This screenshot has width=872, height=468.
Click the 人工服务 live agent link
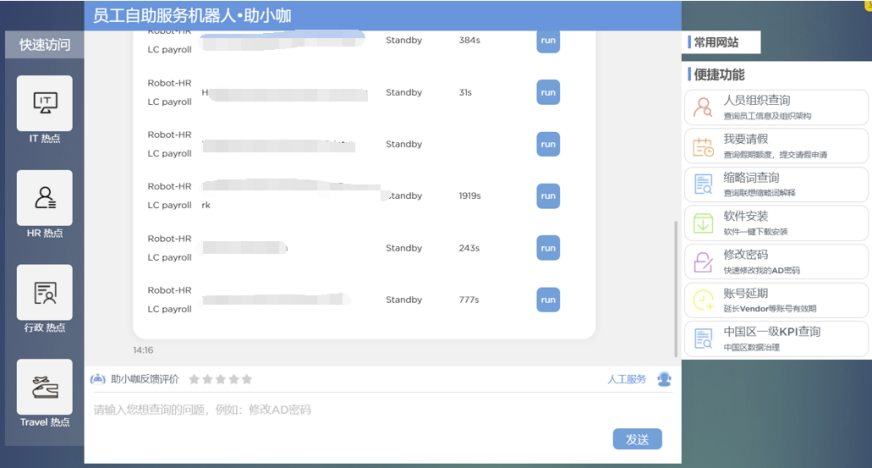(627, 380)
